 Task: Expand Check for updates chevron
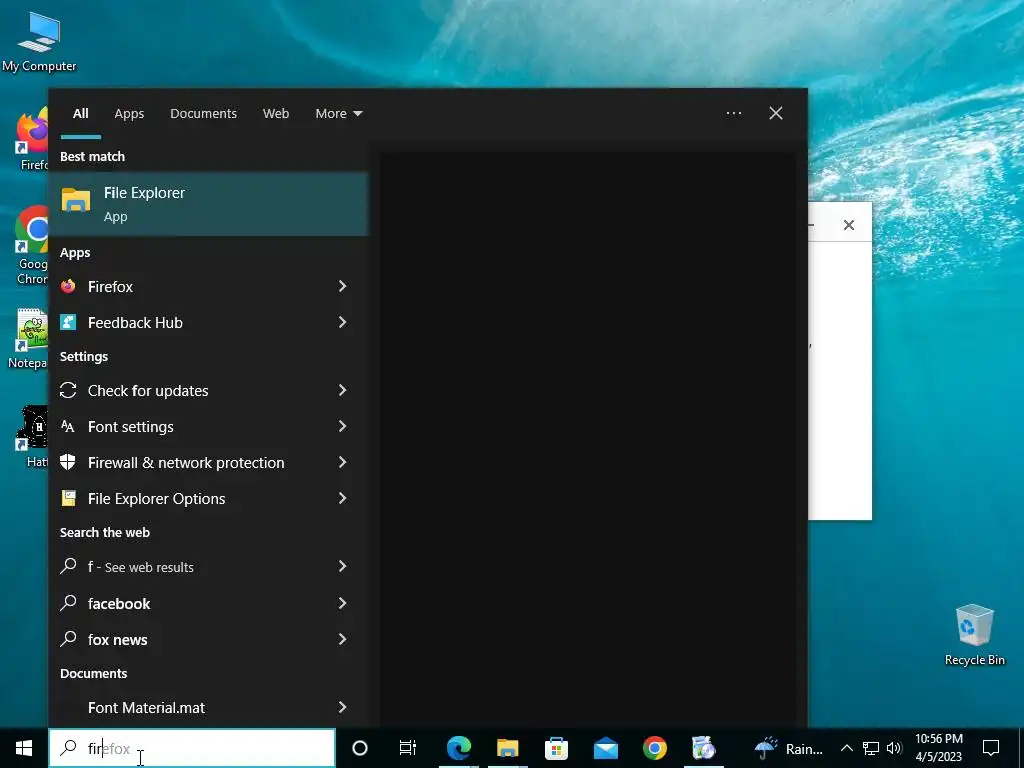point(342,390)
